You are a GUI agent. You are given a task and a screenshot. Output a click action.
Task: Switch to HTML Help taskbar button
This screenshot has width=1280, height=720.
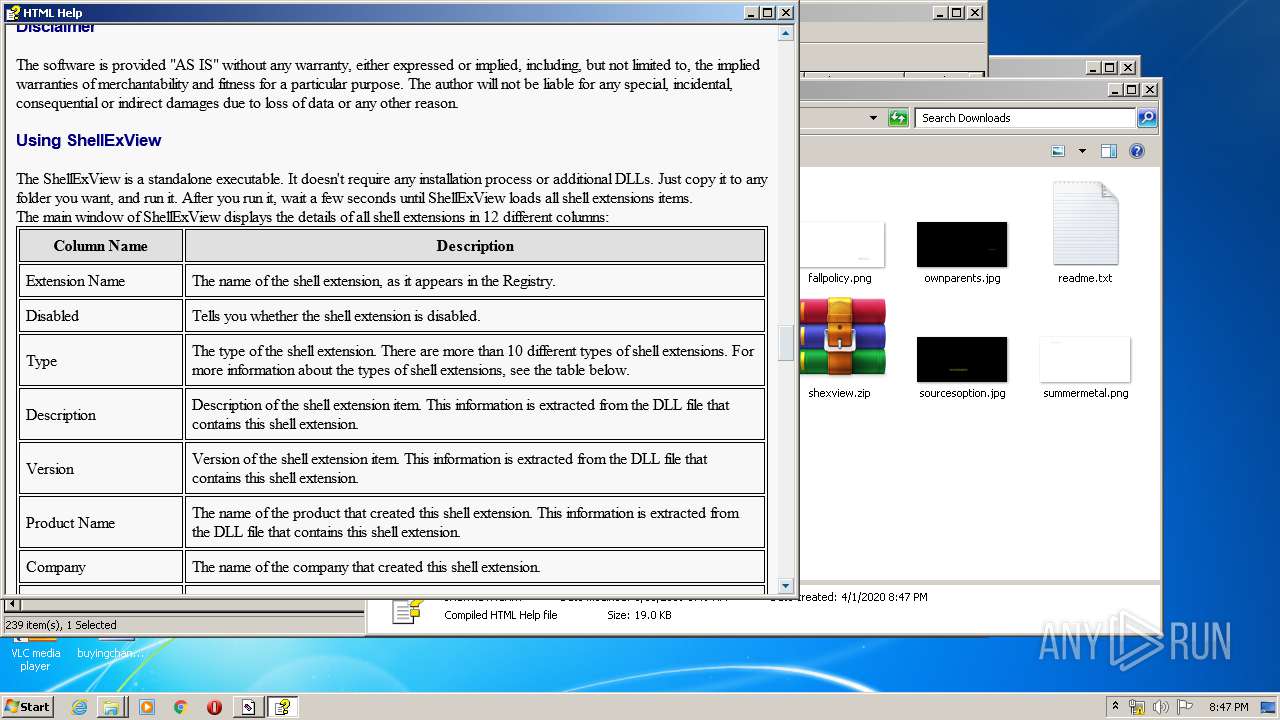tap(282, 707)
